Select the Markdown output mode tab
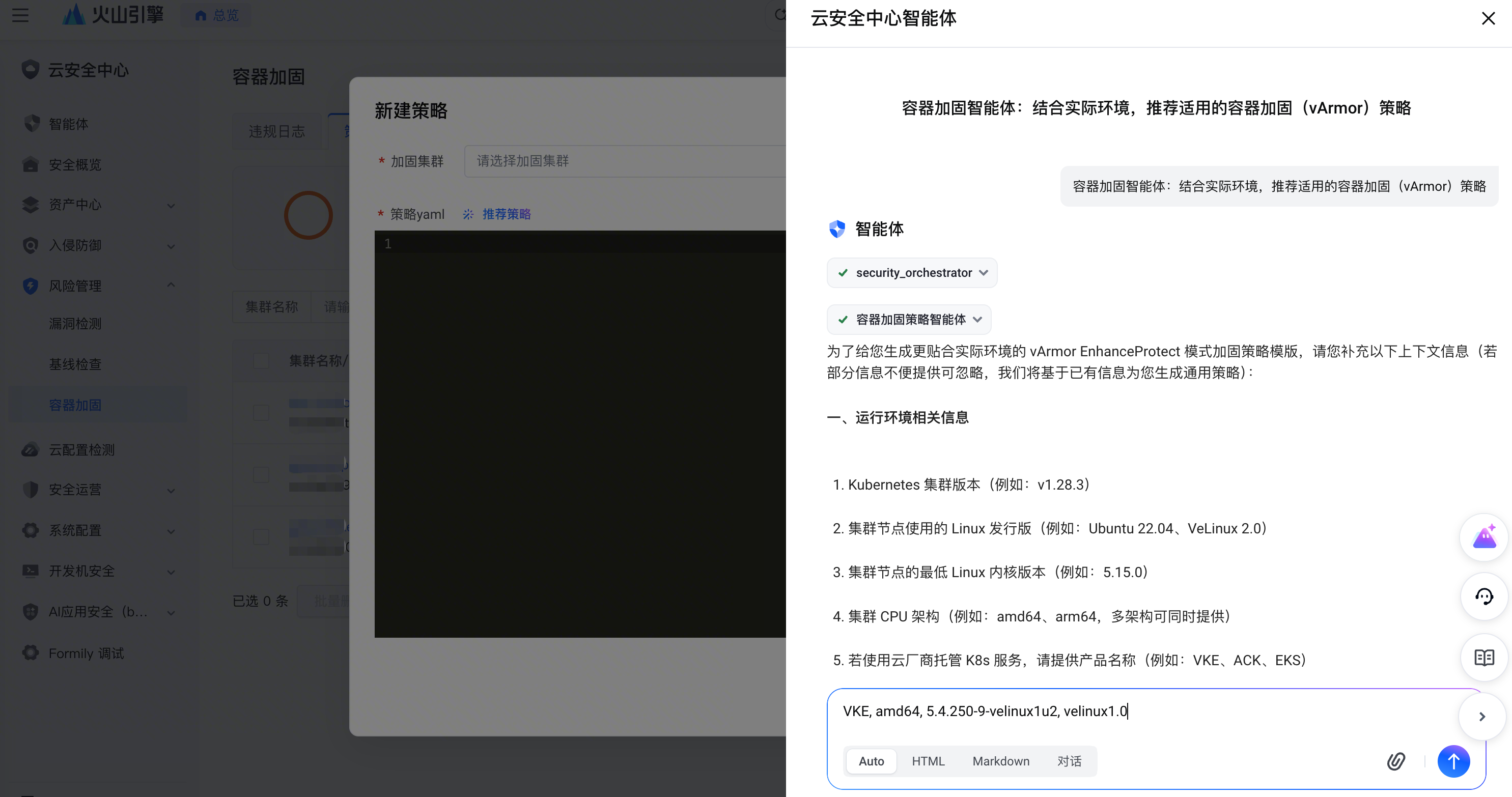This screenshot has width=1512, height=797. [x=1001, y=761]
